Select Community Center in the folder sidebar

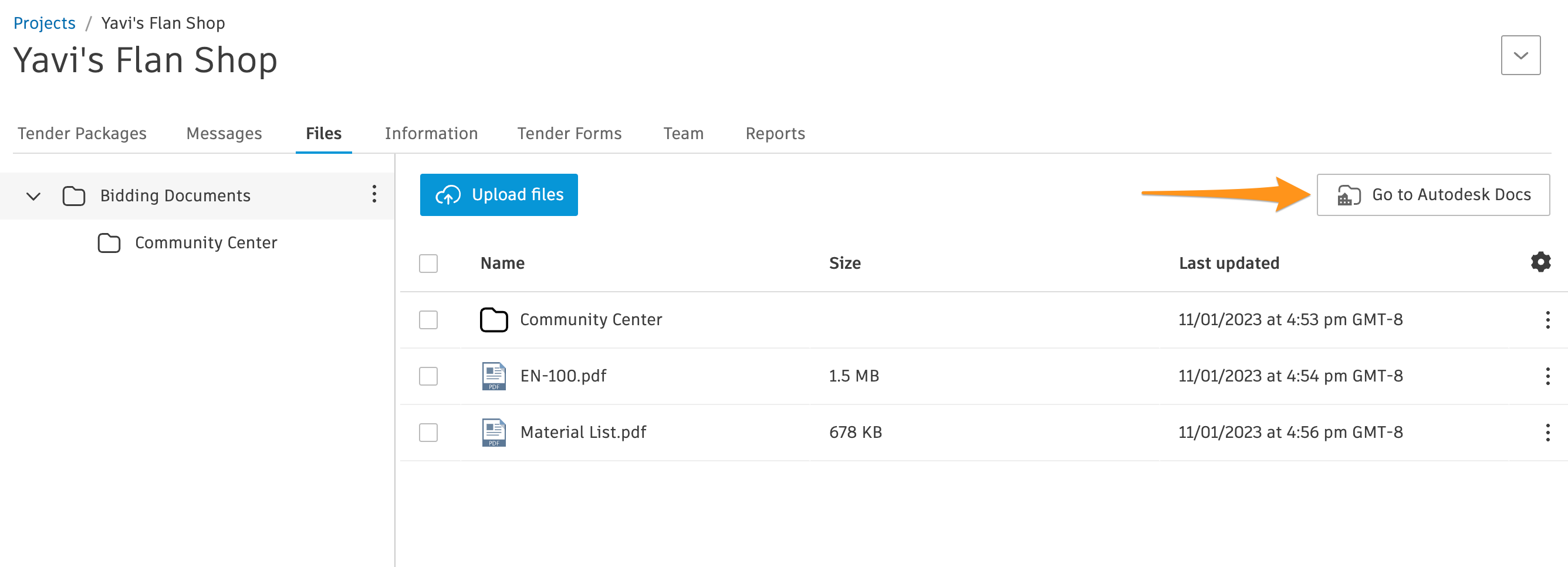point(206,242)
